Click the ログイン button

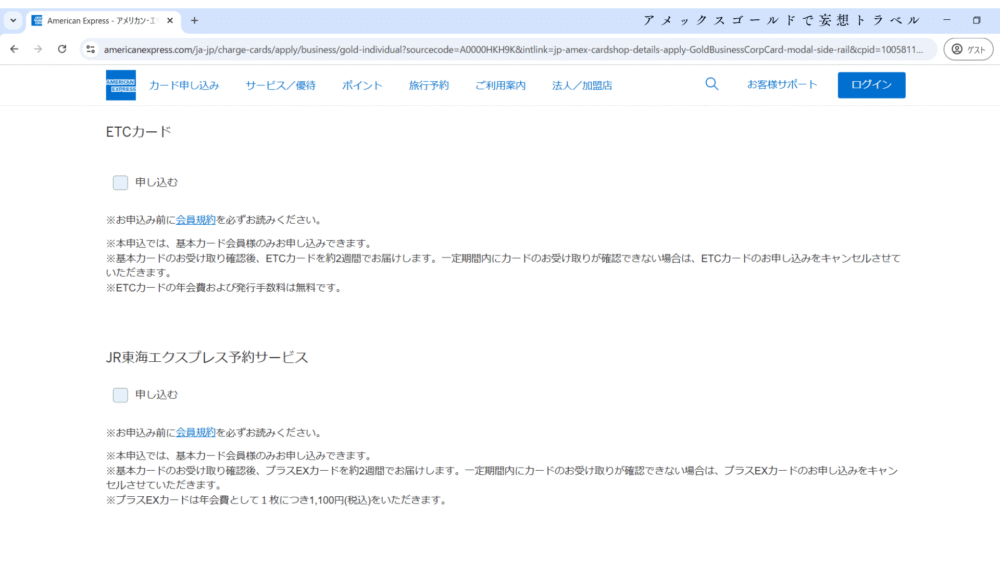point(871,85)
